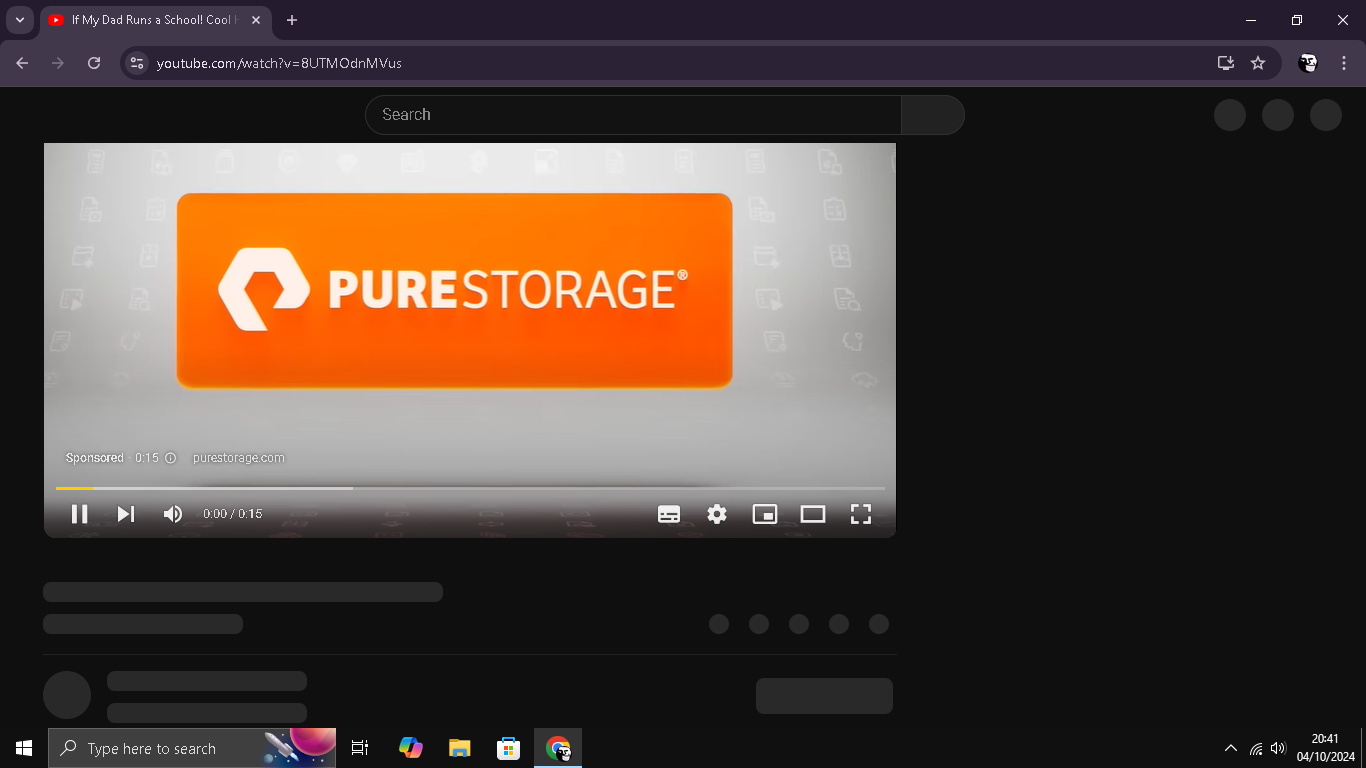
Task: Bookmark this tab with the star
Action: (1258, 63)
